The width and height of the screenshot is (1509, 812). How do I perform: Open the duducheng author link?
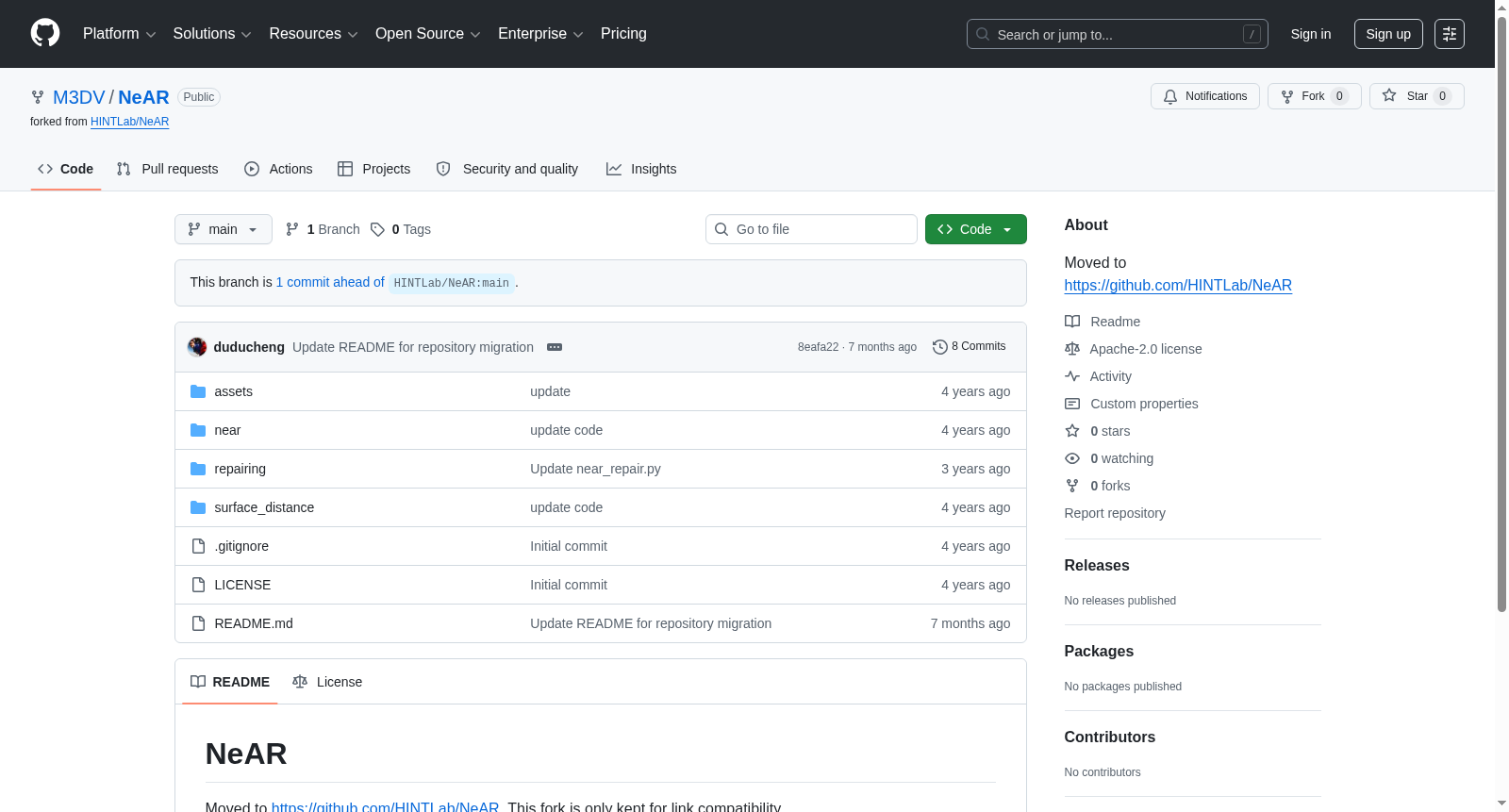tap(249, 347)
